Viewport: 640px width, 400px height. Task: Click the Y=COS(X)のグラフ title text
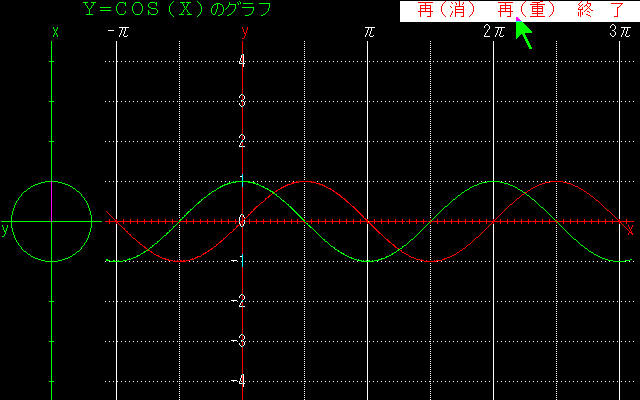click(178, 9)
